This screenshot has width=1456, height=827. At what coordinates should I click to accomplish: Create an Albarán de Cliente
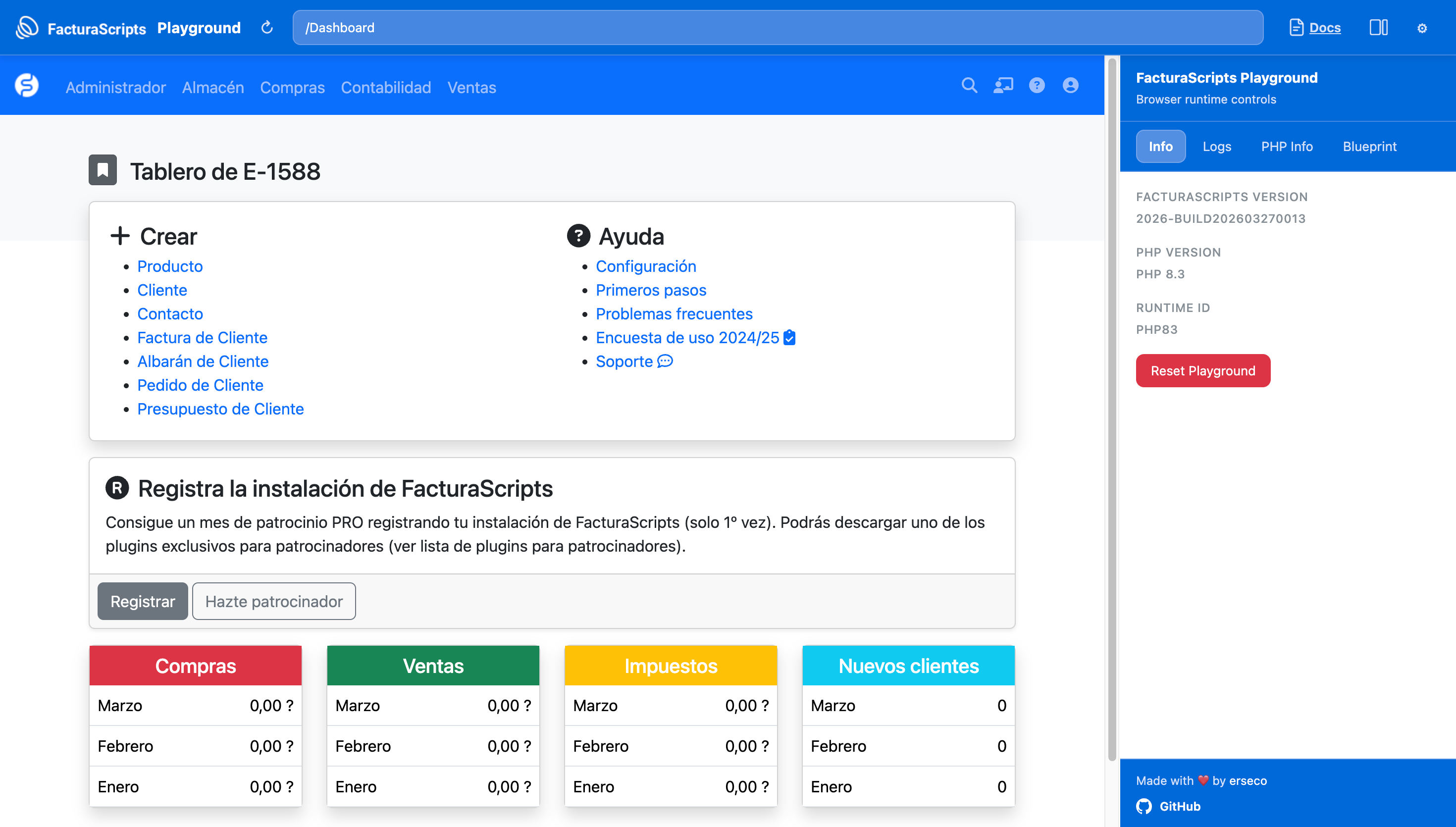(203, 361)
